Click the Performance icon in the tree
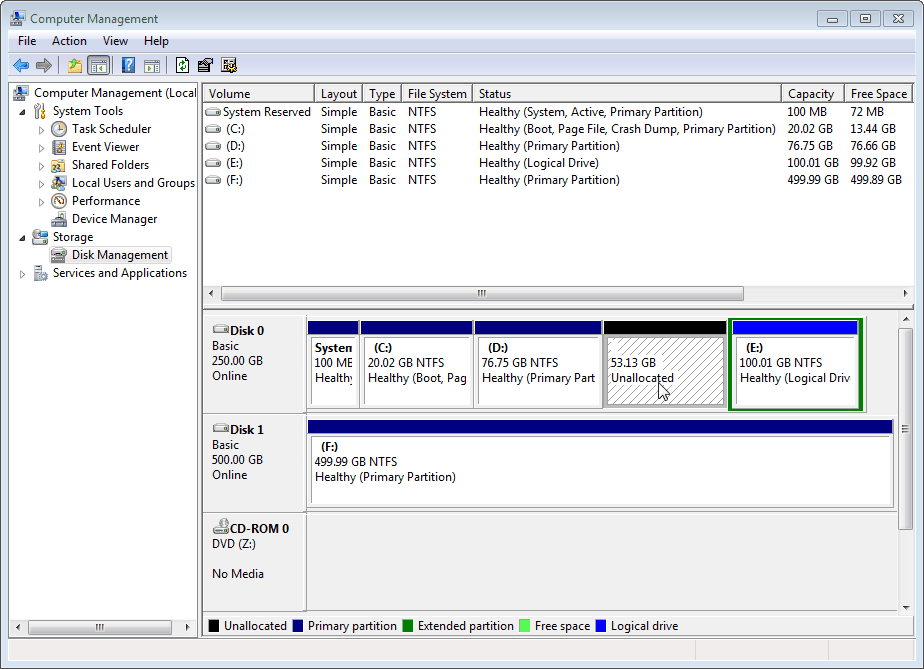This screenshot has width=924, height=669. [58, 201]
